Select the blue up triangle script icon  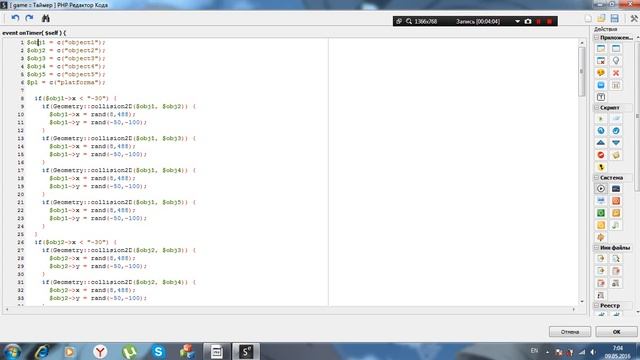pos(601,143)
